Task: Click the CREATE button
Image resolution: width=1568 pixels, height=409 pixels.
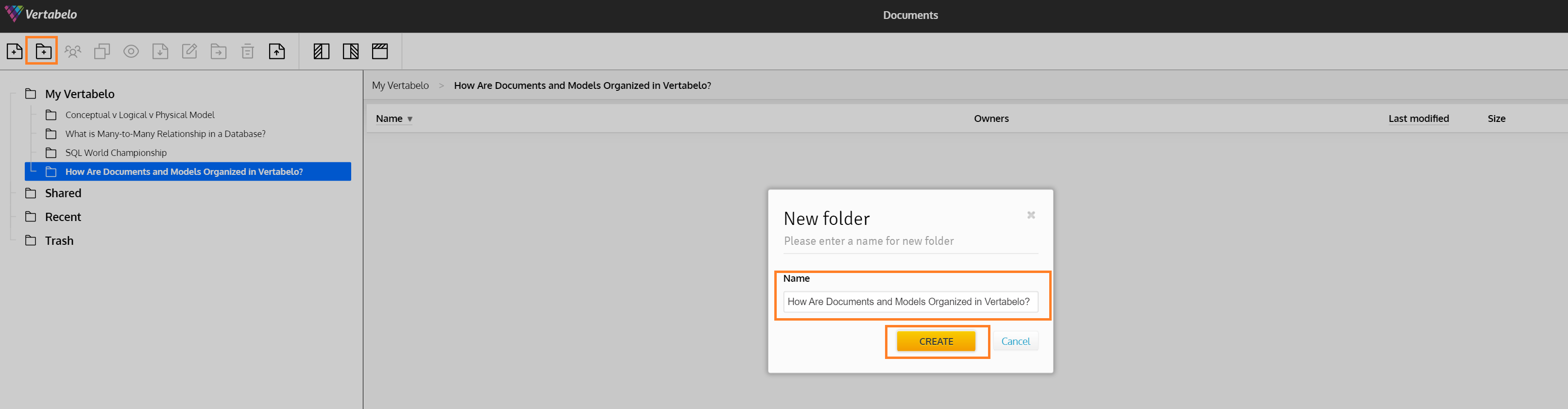Action: click(936, 341)
